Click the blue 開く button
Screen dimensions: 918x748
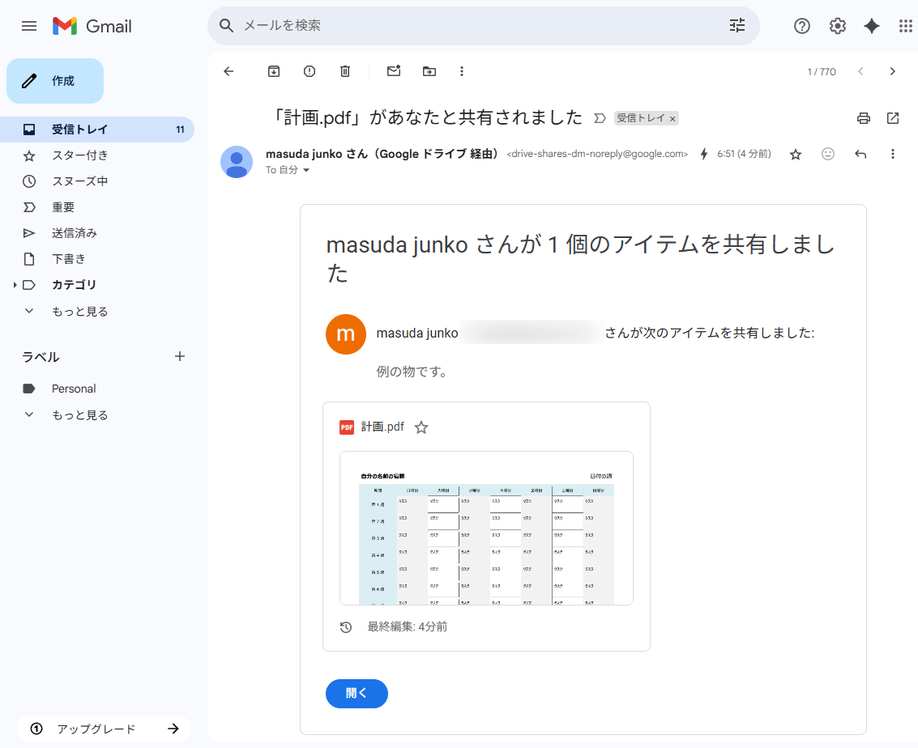point(356,693)
